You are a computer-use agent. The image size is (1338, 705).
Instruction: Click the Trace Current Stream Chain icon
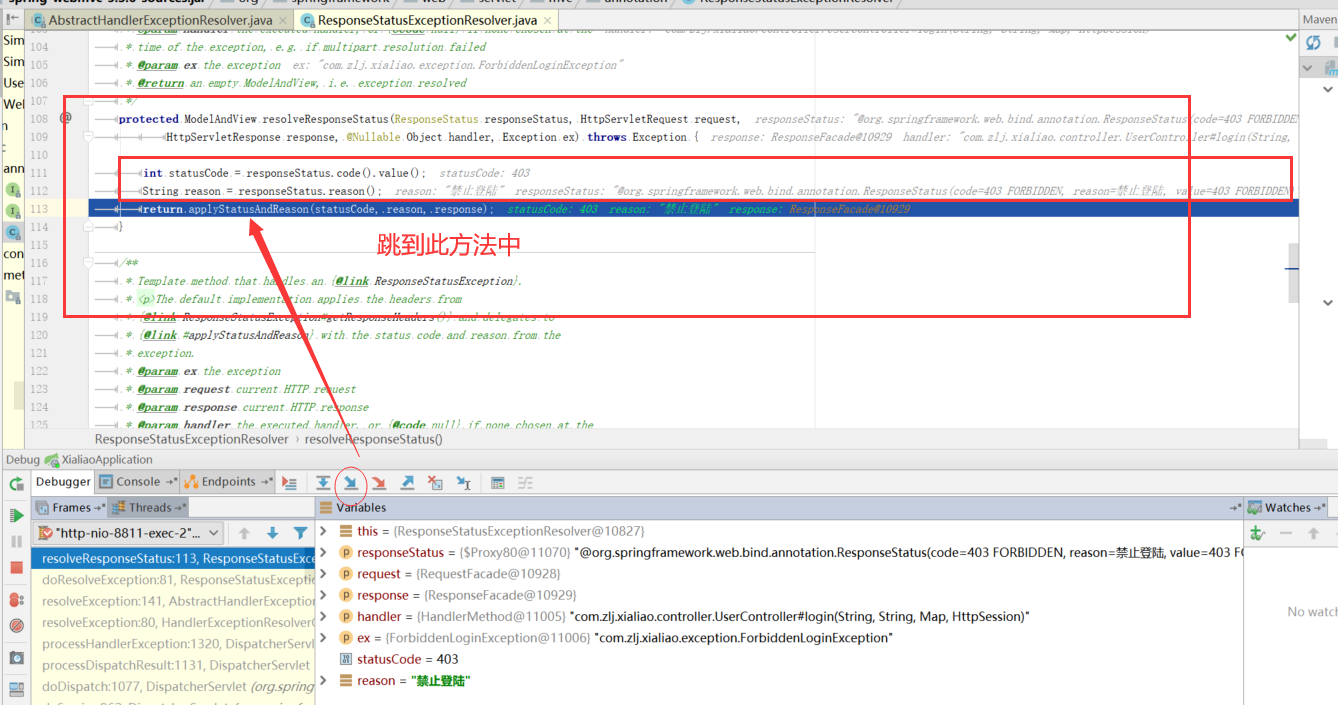pos(525,483)
